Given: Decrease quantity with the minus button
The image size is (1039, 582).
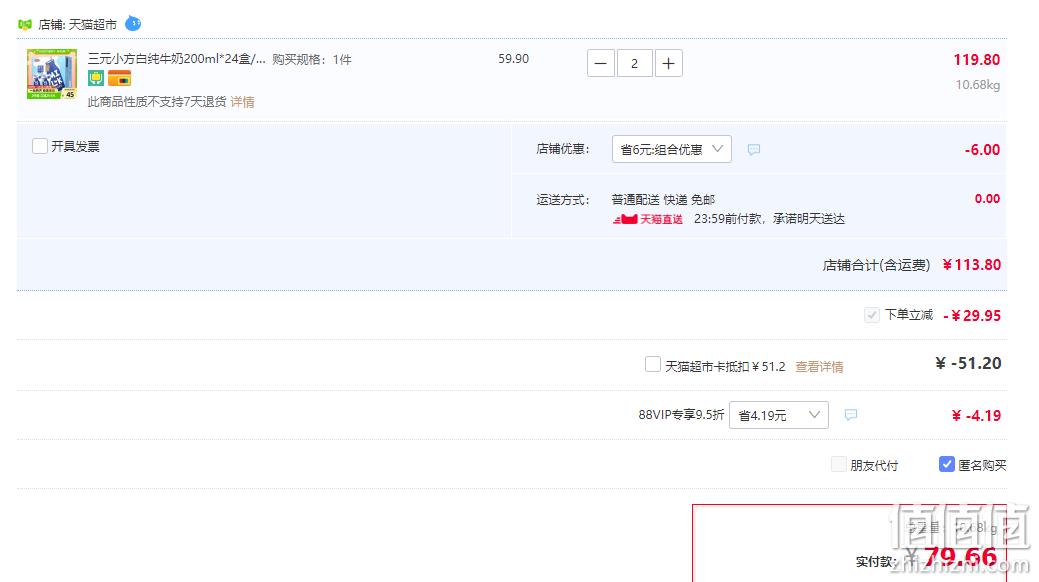Looking at the screenshot, I should 600,63.
